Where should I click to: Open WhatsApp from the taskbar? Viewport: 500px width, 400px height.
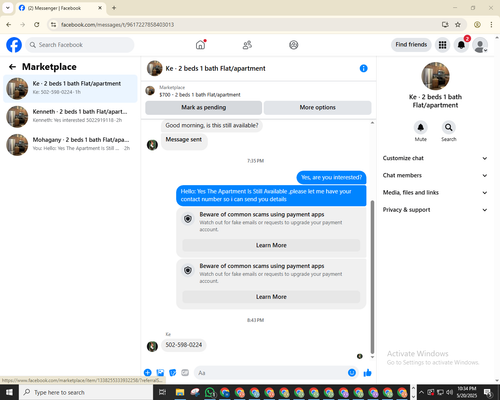210,392
